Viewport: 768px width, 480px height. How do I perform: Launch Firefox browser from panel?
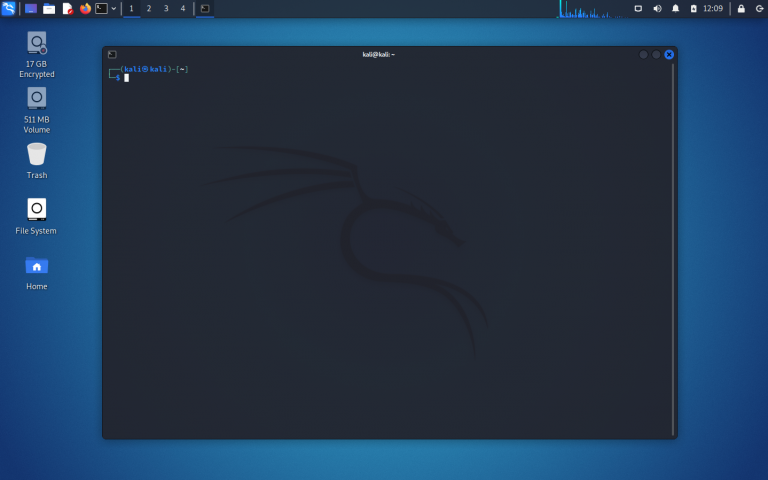point(85,8)
